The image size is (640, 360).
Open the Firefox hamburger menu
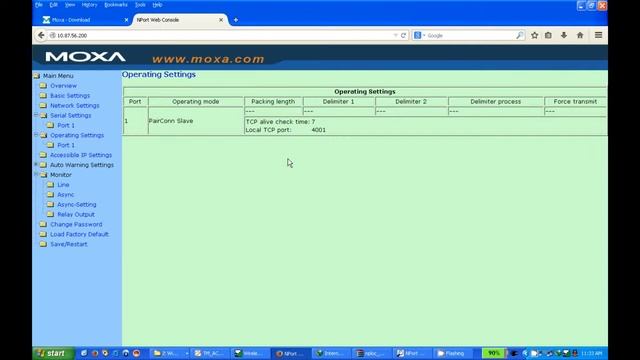coord(598,36)
